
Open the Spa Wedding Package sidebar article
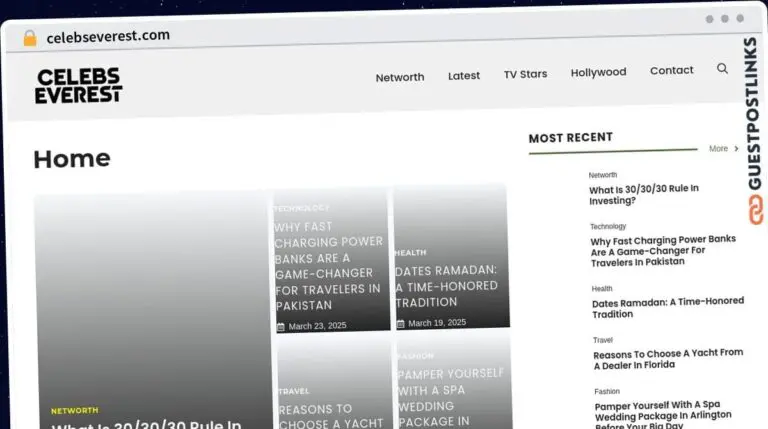click(662, 414)
